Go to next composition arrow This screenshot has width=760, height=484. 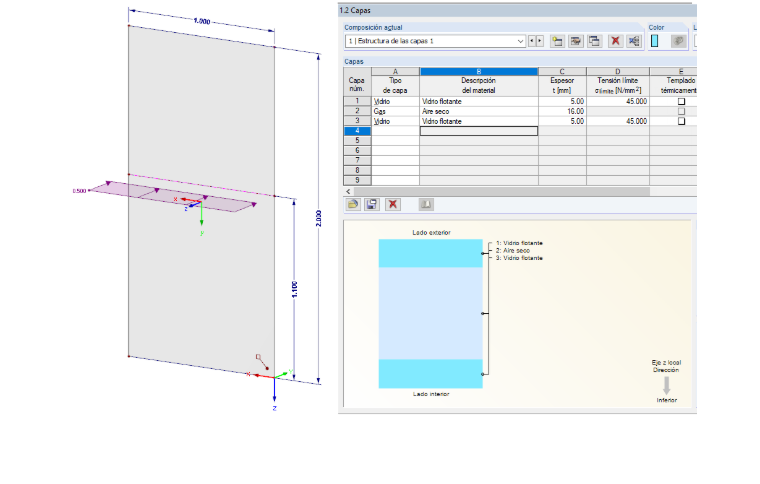539,41
